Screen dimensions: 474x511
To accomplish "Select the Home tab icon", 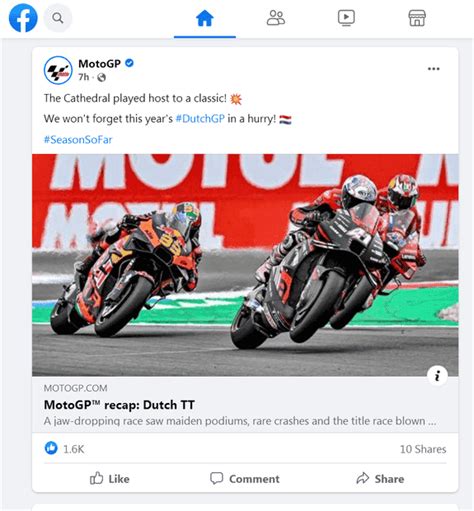I will click(x=205, y=18).
